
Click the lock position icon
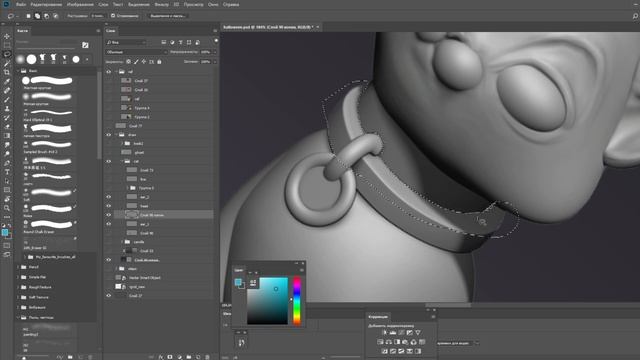tap(144, 62)
